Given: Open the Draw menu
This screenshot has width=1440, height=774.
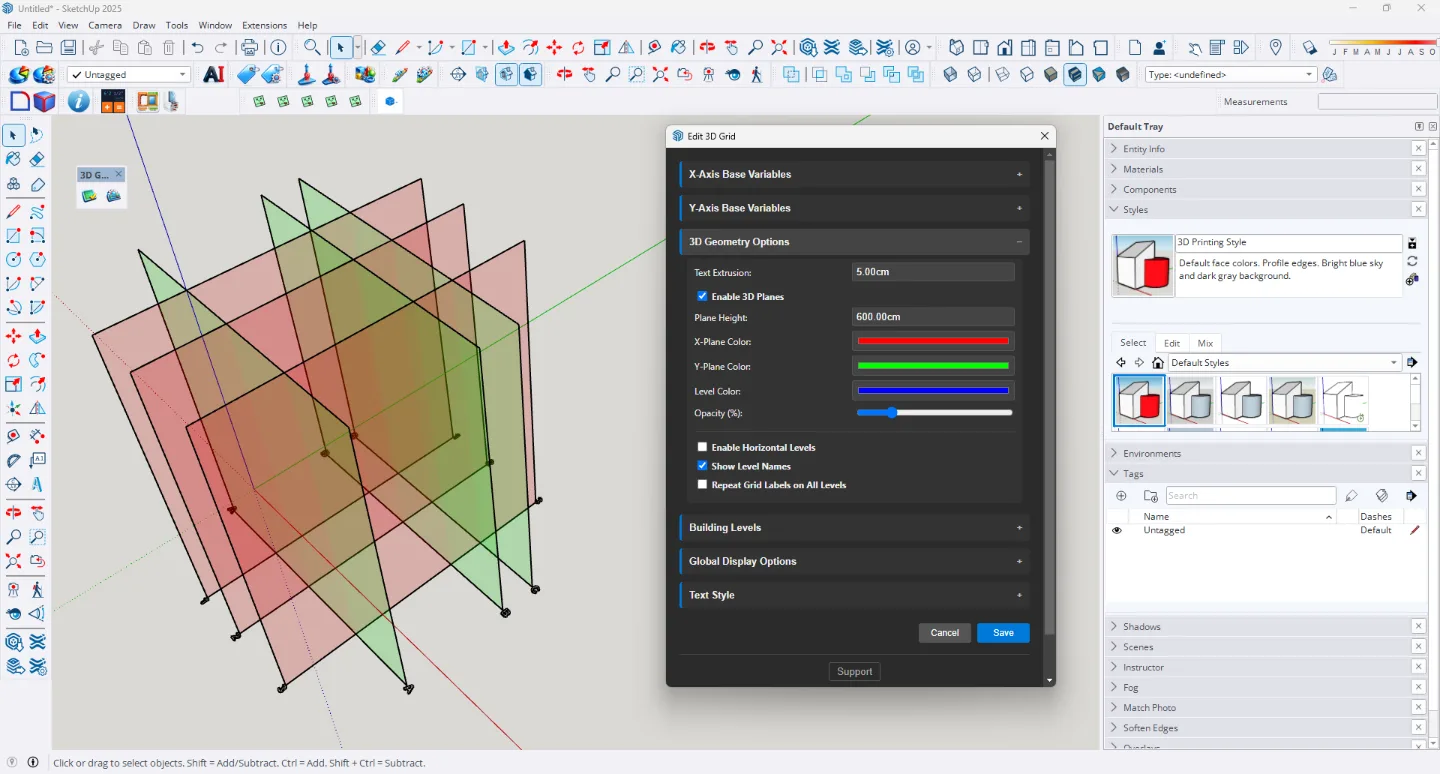Looking at the screenshot, I should pyautogui.click(x=144, y=25).
